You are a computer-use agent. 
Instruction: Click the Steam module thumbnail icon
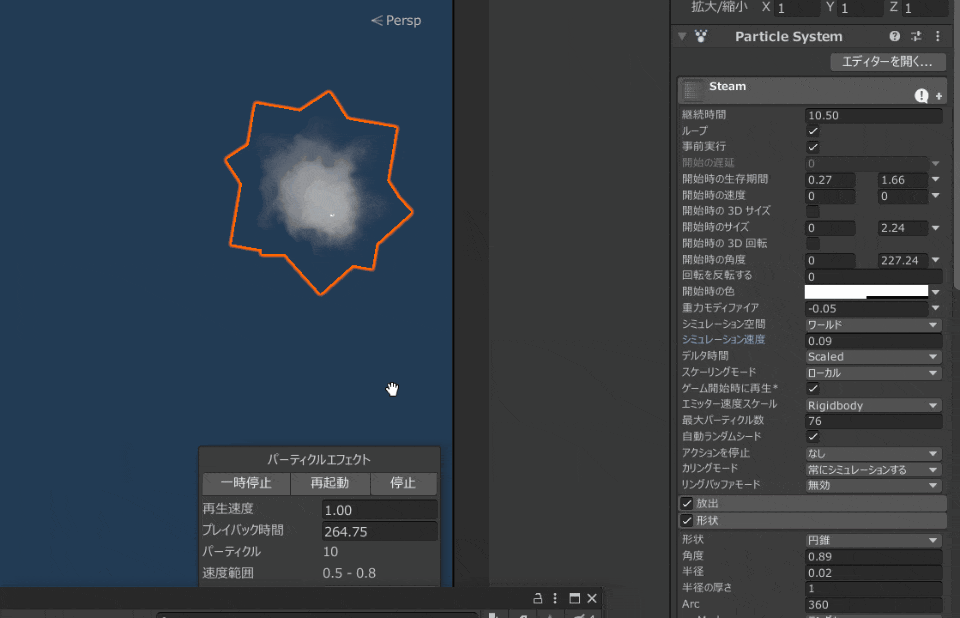pos(692,90)
